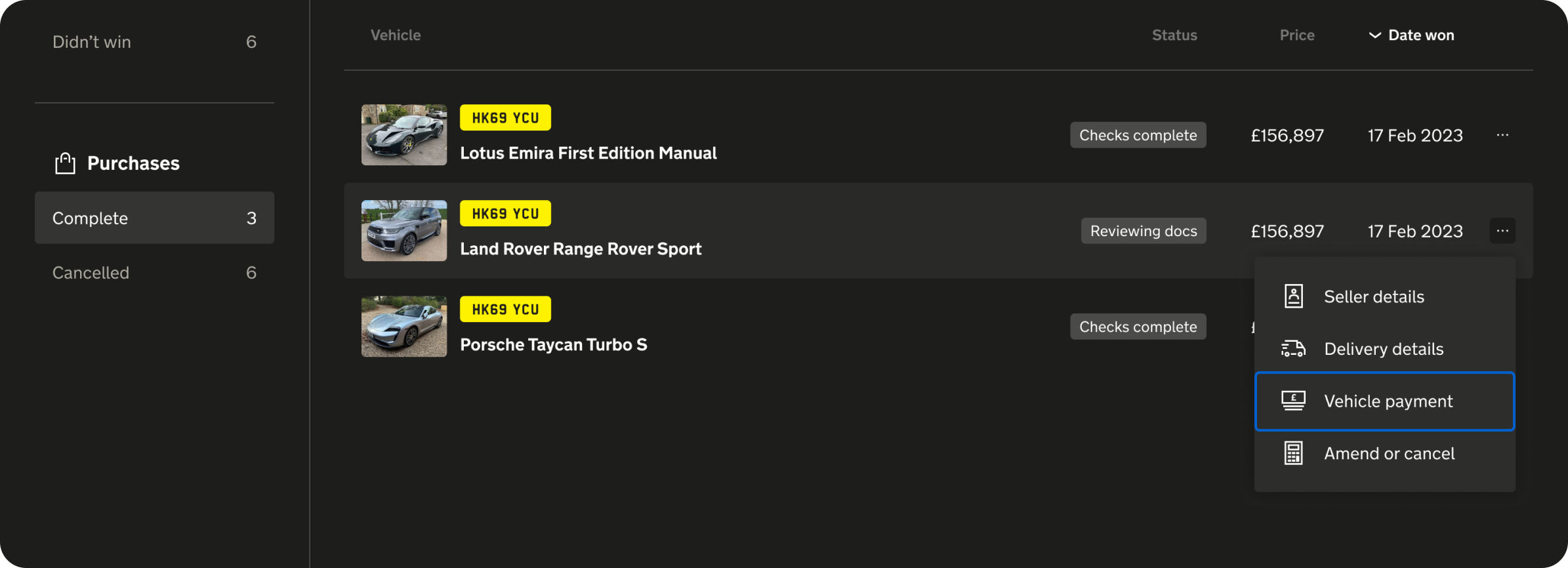1568x568 pixels.
Task: Click the Lotus Emira car thumbnail
Action: (403, 135)
